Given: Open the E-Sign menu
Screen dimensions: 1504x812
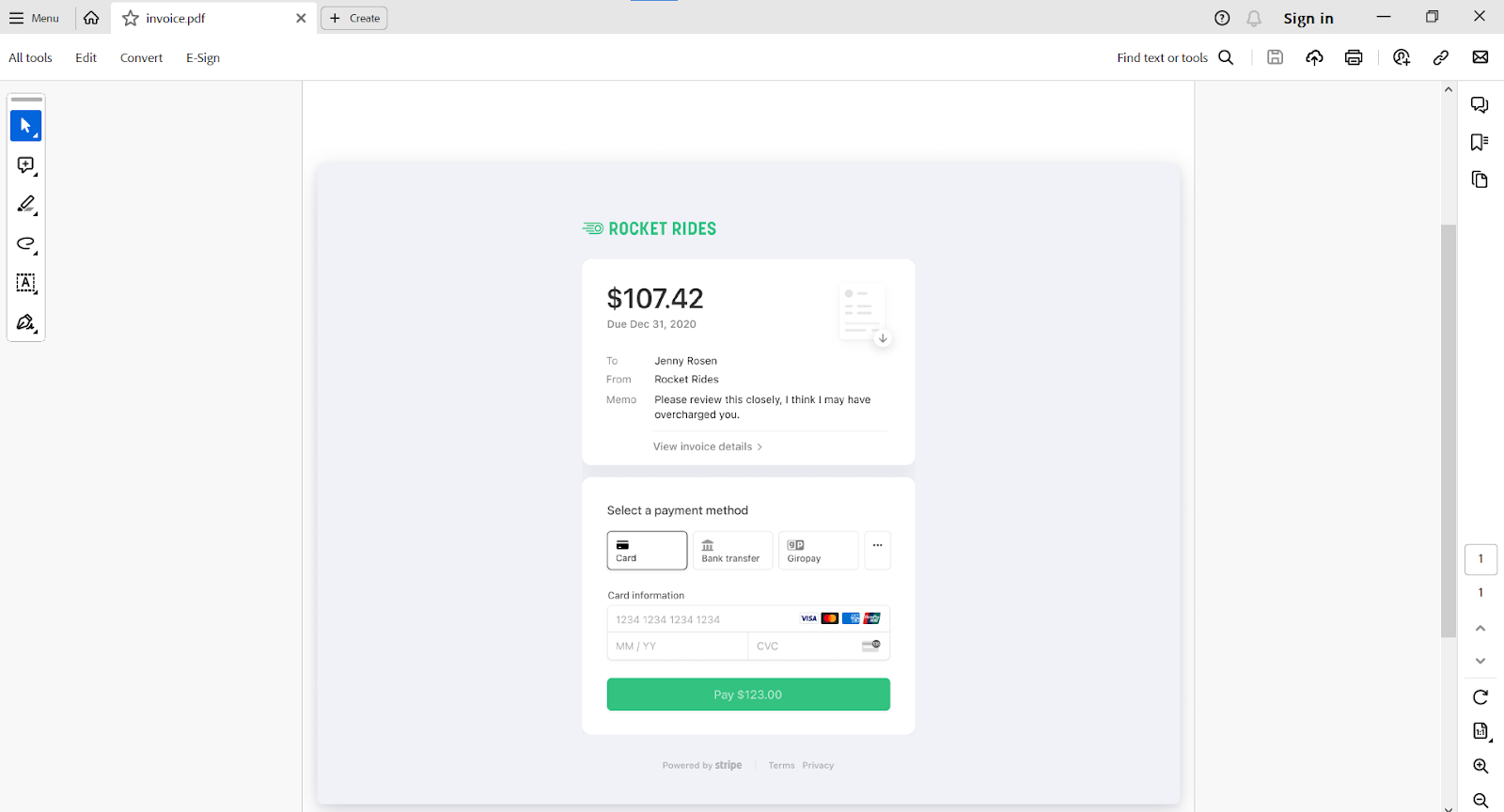Looking at the screenshot, I should point(203,57).
